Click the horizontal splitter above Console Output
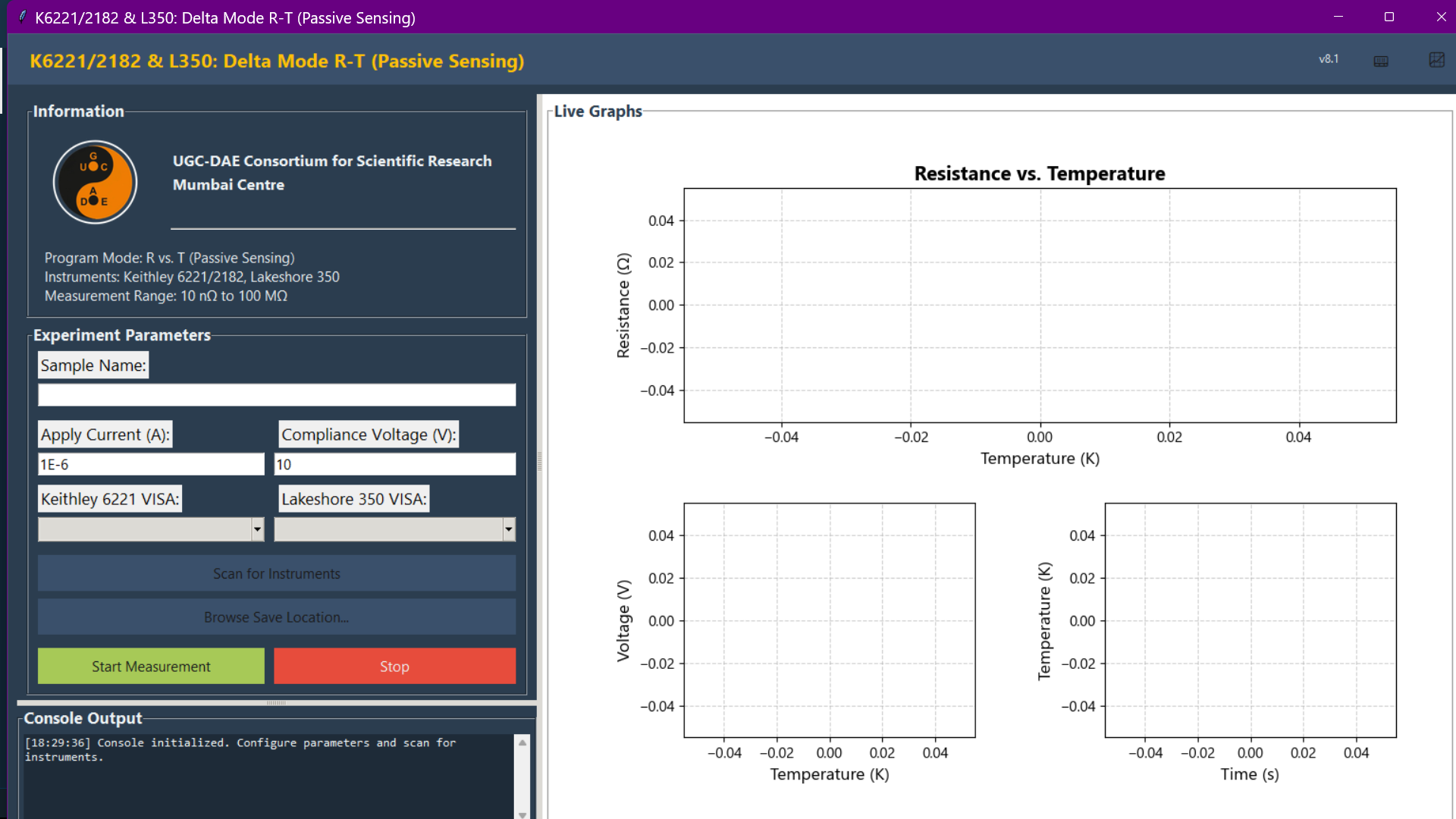Viewport: 1456px width, 819px height. tap(277, 703)
